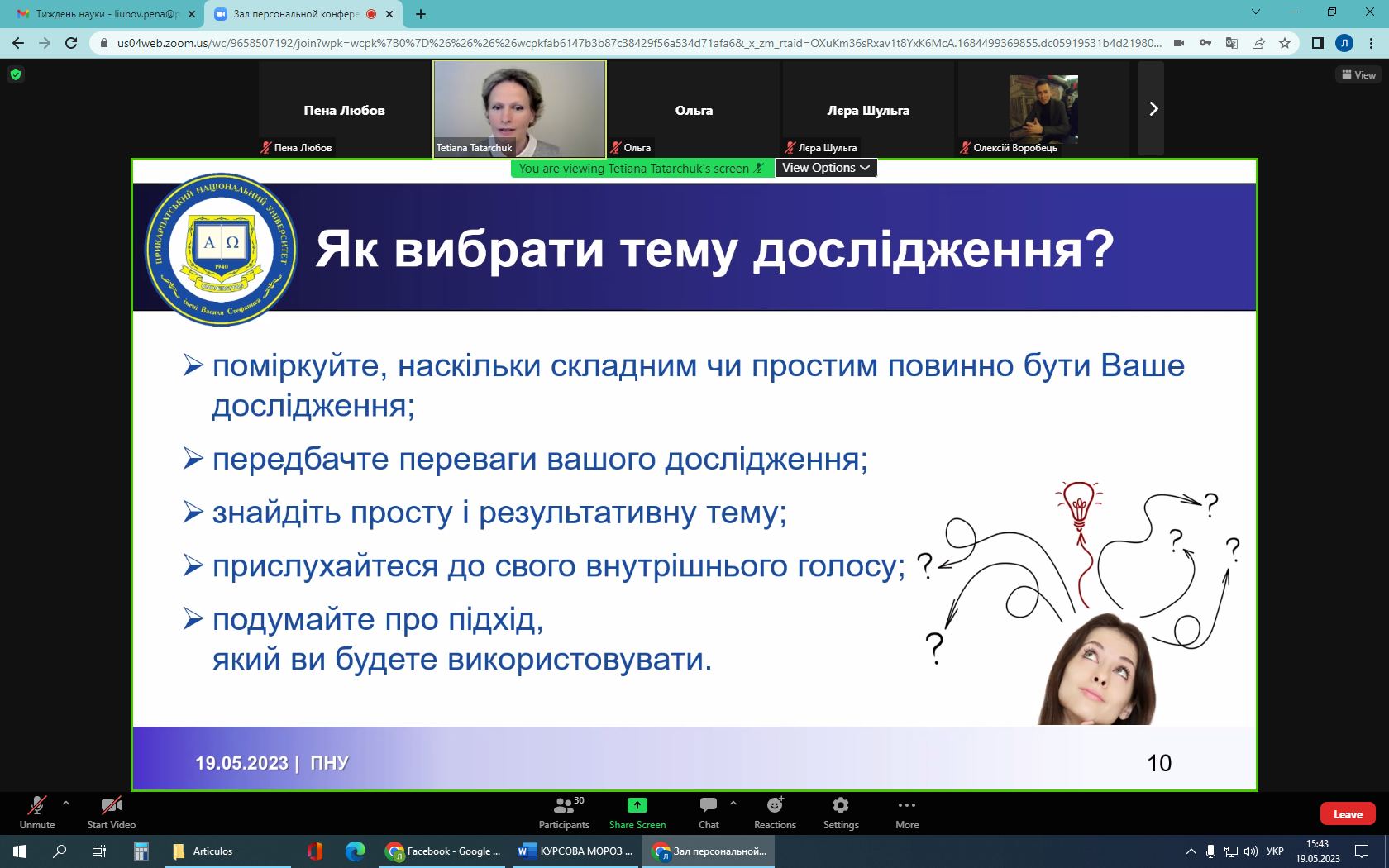The height and width of the screenshot is (868, 1389).
Task: Click the green Share Screen icon
Action: point(637,805)
